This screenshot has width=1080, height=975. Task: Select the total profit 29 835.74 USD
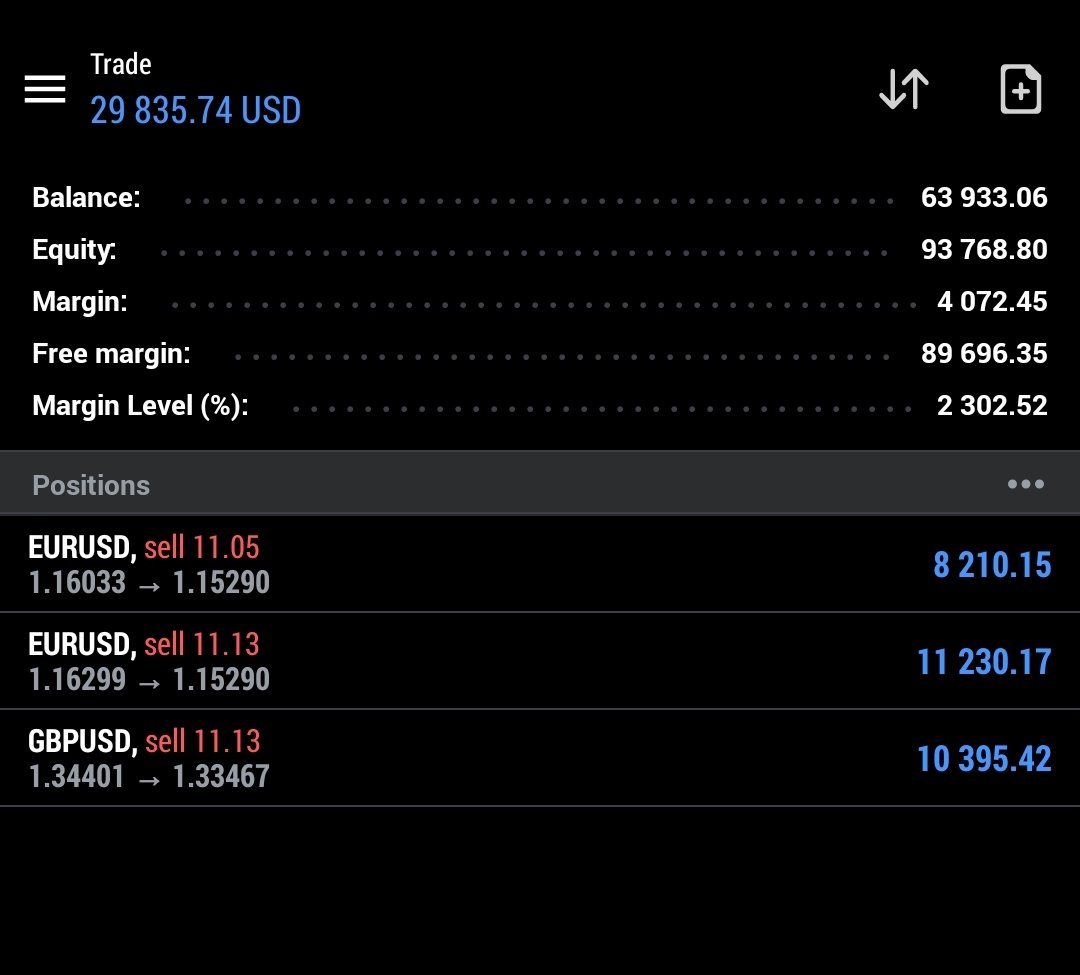pyautogui.click(x=196, y=110)
